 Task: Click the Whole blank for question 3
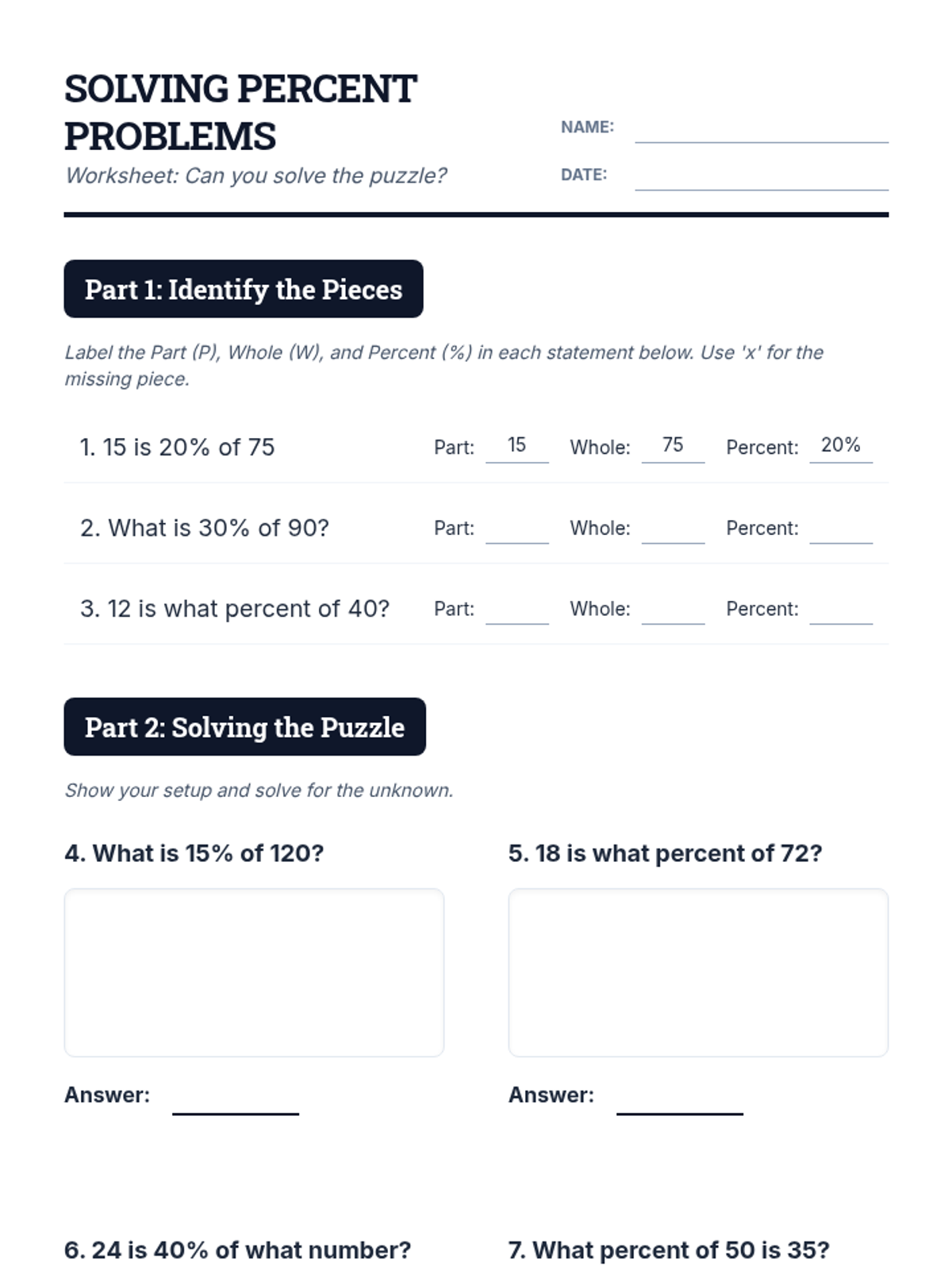click(x=673, y=611)
